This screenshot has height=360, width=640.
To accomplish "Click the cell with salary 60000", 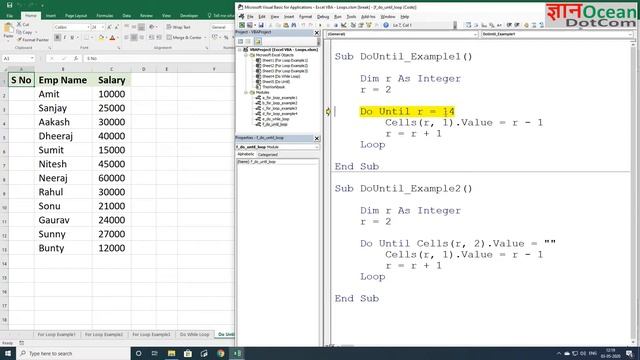I will pyautogui.click(x=111, y=178).
